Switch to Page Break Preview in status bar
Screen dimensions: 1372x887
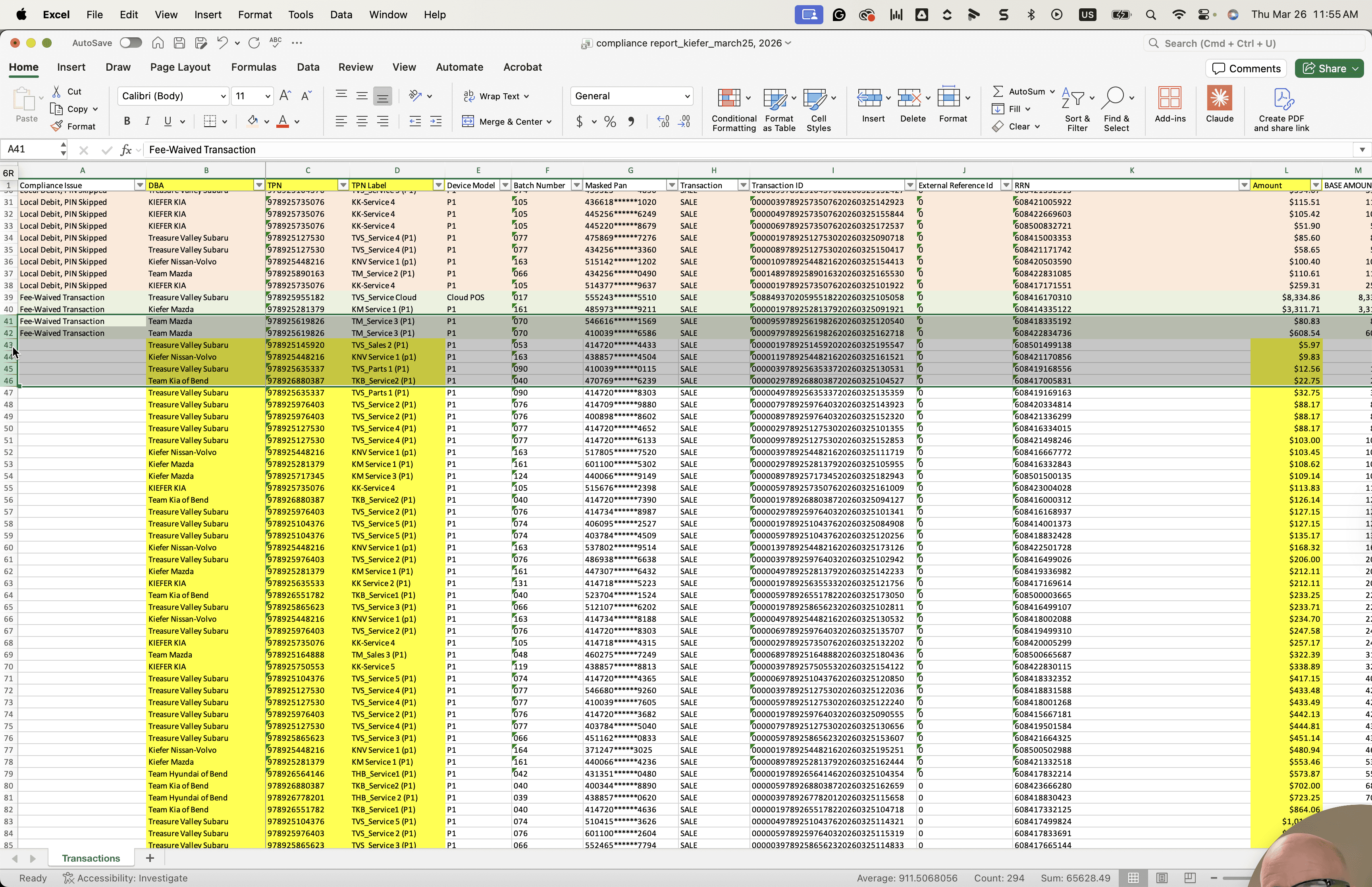[1190, 878]
